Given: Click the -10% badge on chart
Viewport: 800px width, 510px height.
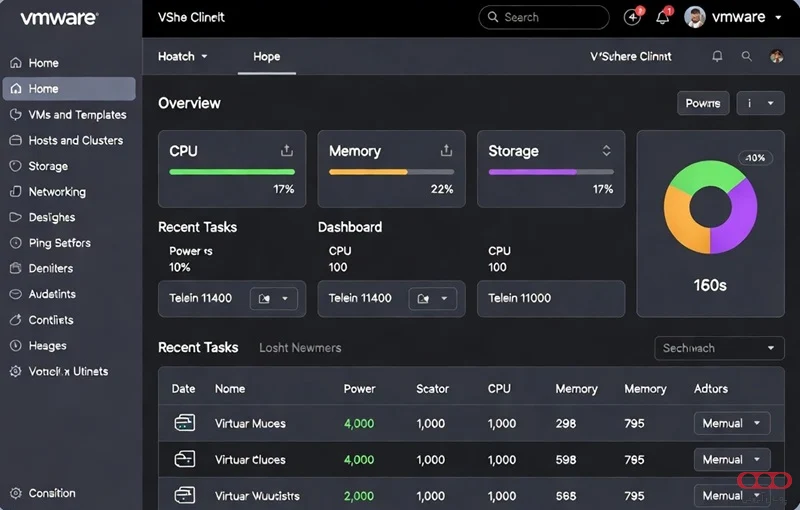Looking at the screenshot, I should click(x=755, y=158).
